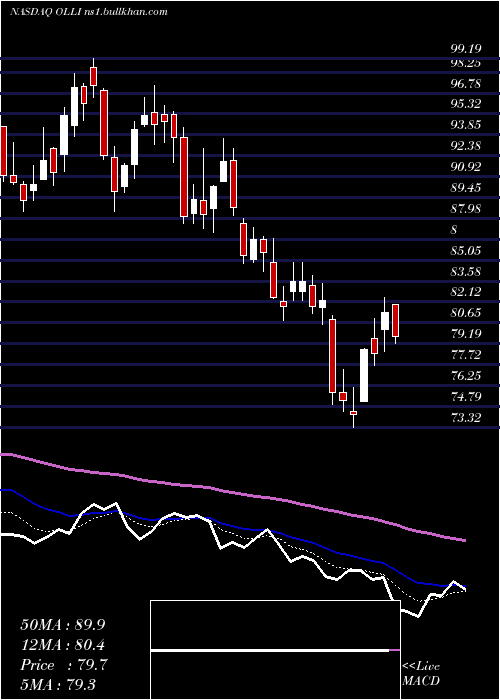The width and height of the screenshot is (500, 700).
Task: Click the 98.25 price label
Action: coord(466,63)
